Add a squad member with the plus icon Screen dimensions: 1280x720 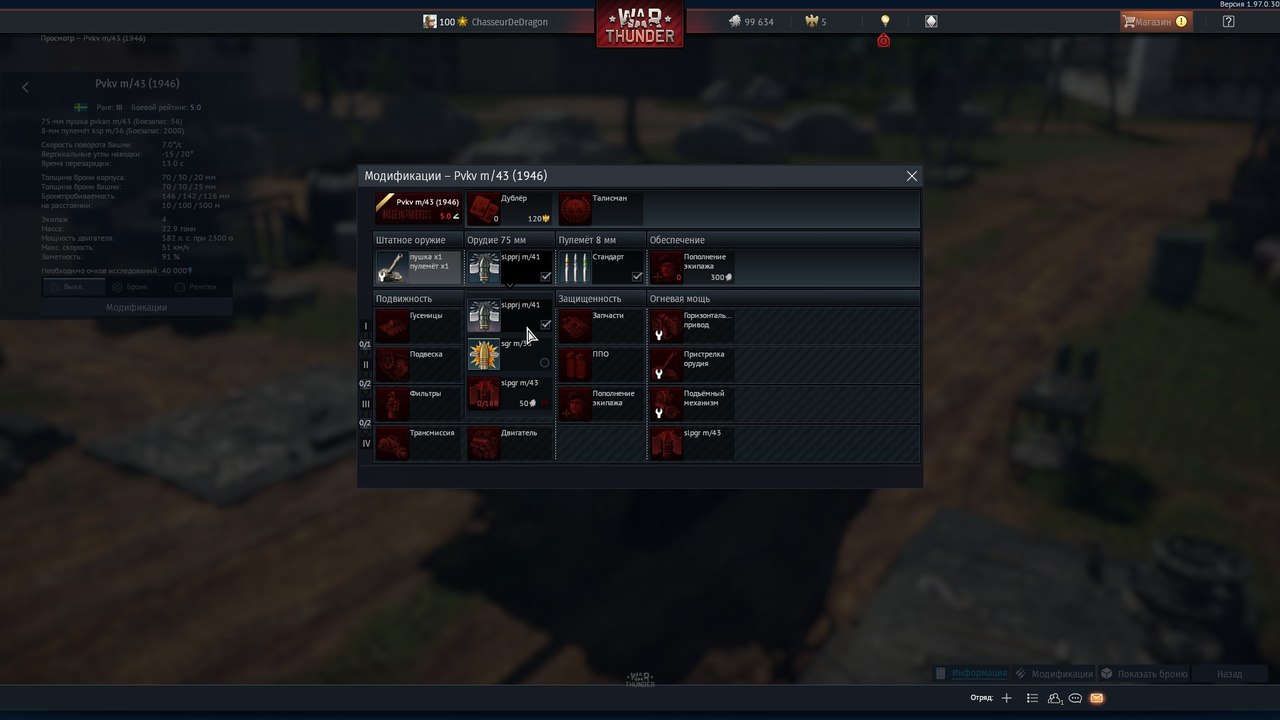[x=1007, y=698]
